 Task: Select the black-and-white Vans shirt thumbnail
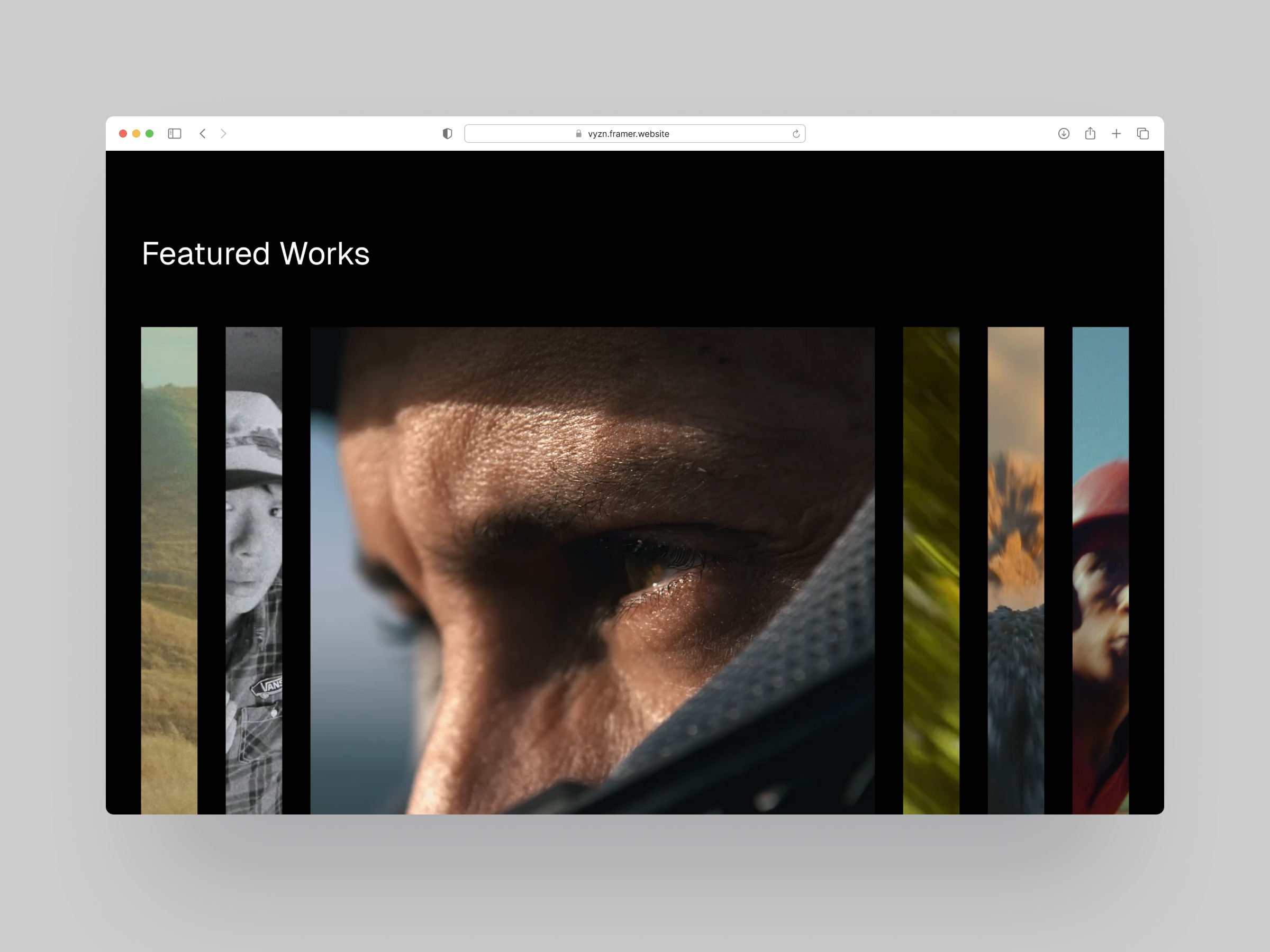tap(254, 570)
